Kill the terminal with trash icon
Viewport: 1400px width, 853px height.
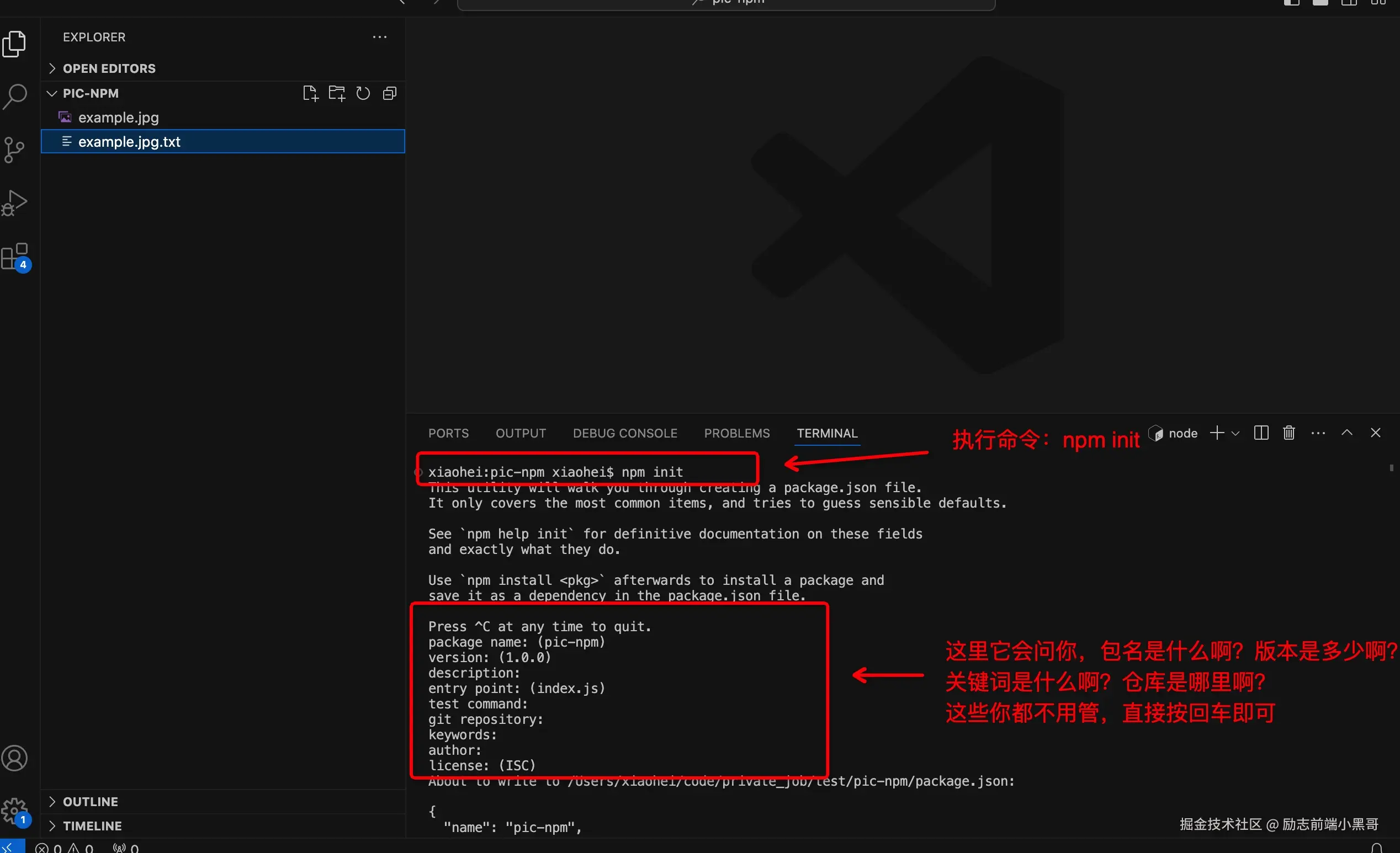(1288, 433)
